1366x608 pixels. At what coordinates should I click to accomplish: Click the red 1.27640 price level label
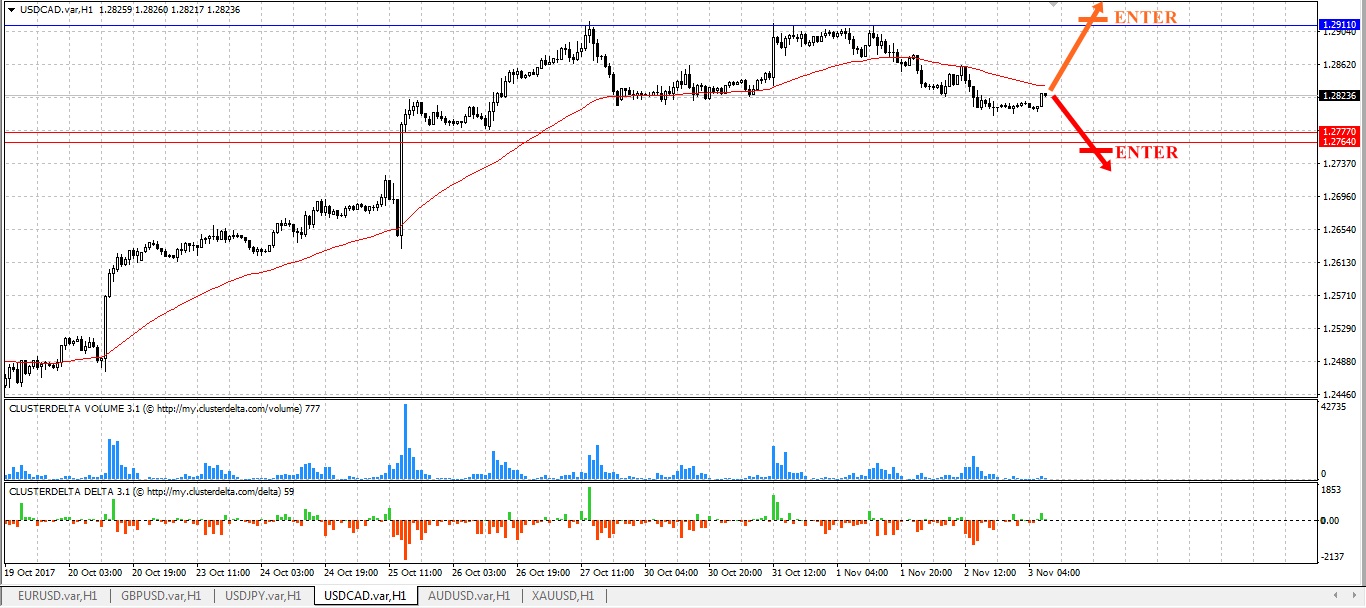[1338, 142]
